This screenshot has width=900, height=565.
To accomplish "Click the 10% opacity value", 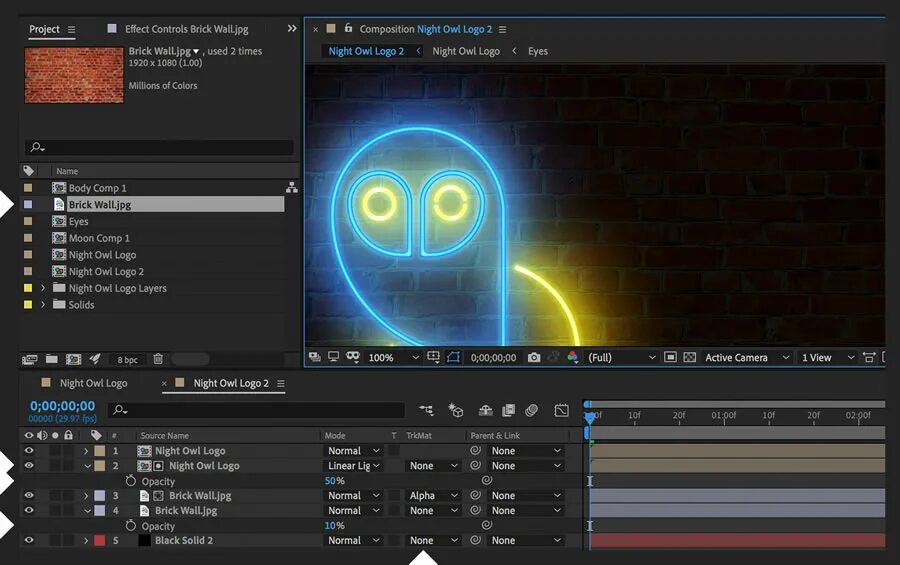I will click(x=335, y=525).
